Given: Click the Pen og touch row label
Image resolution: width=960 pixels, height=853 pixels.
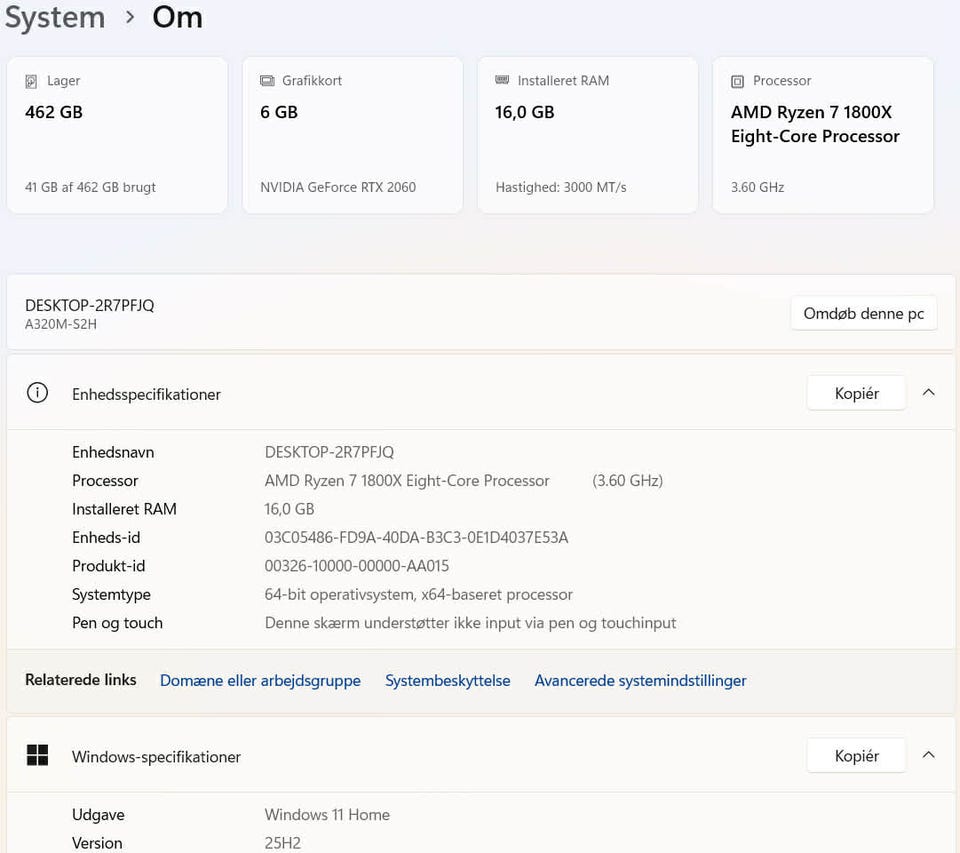Looking at the screenshot, I should [x=118, y=623].
